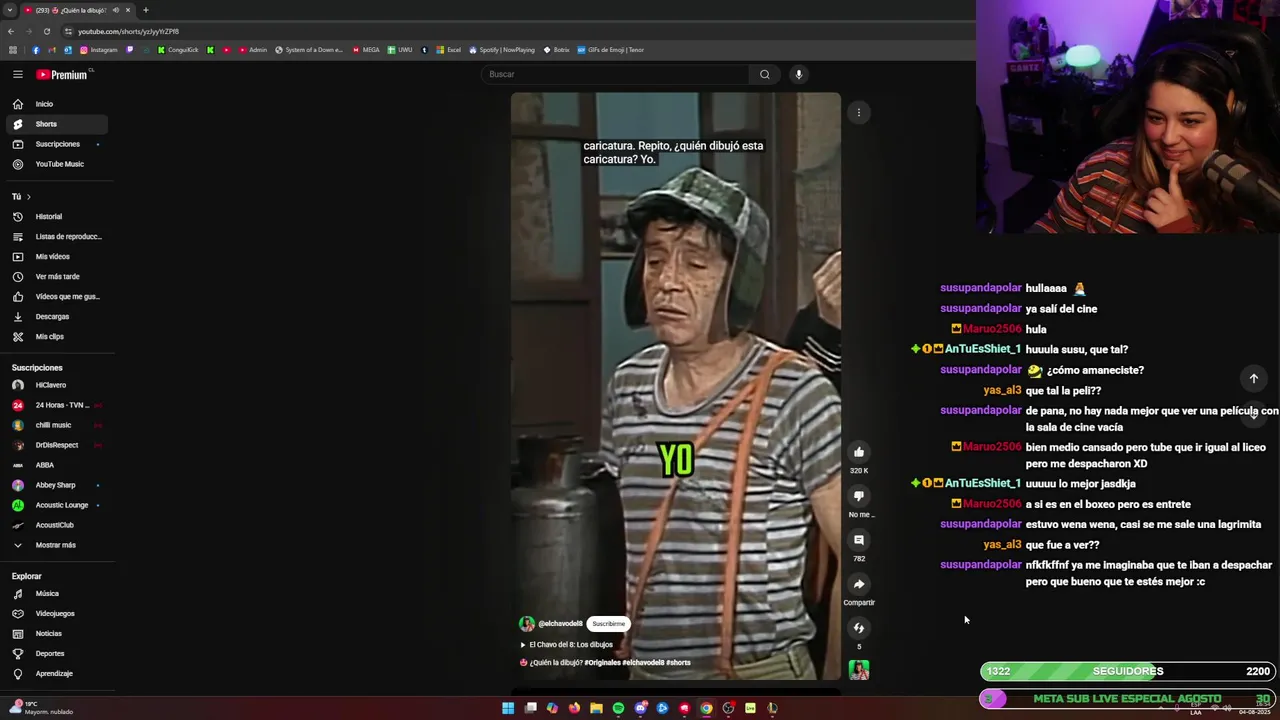Open the GIFs de Emoji | Tenor bookmark
1280x720 pixels.
[611, 50]
